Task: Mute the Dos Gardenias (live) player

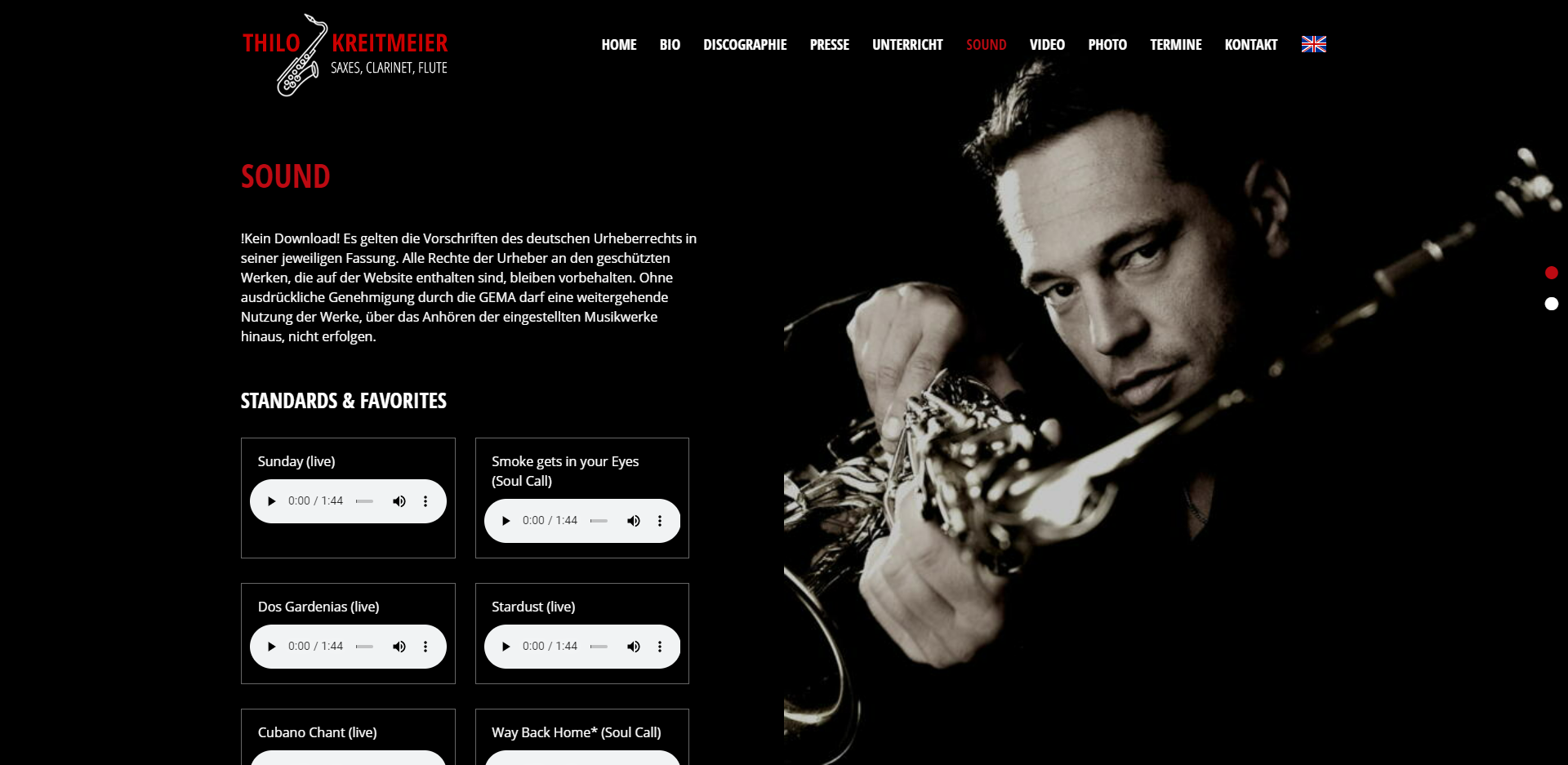Action: (x=399, y=647)
